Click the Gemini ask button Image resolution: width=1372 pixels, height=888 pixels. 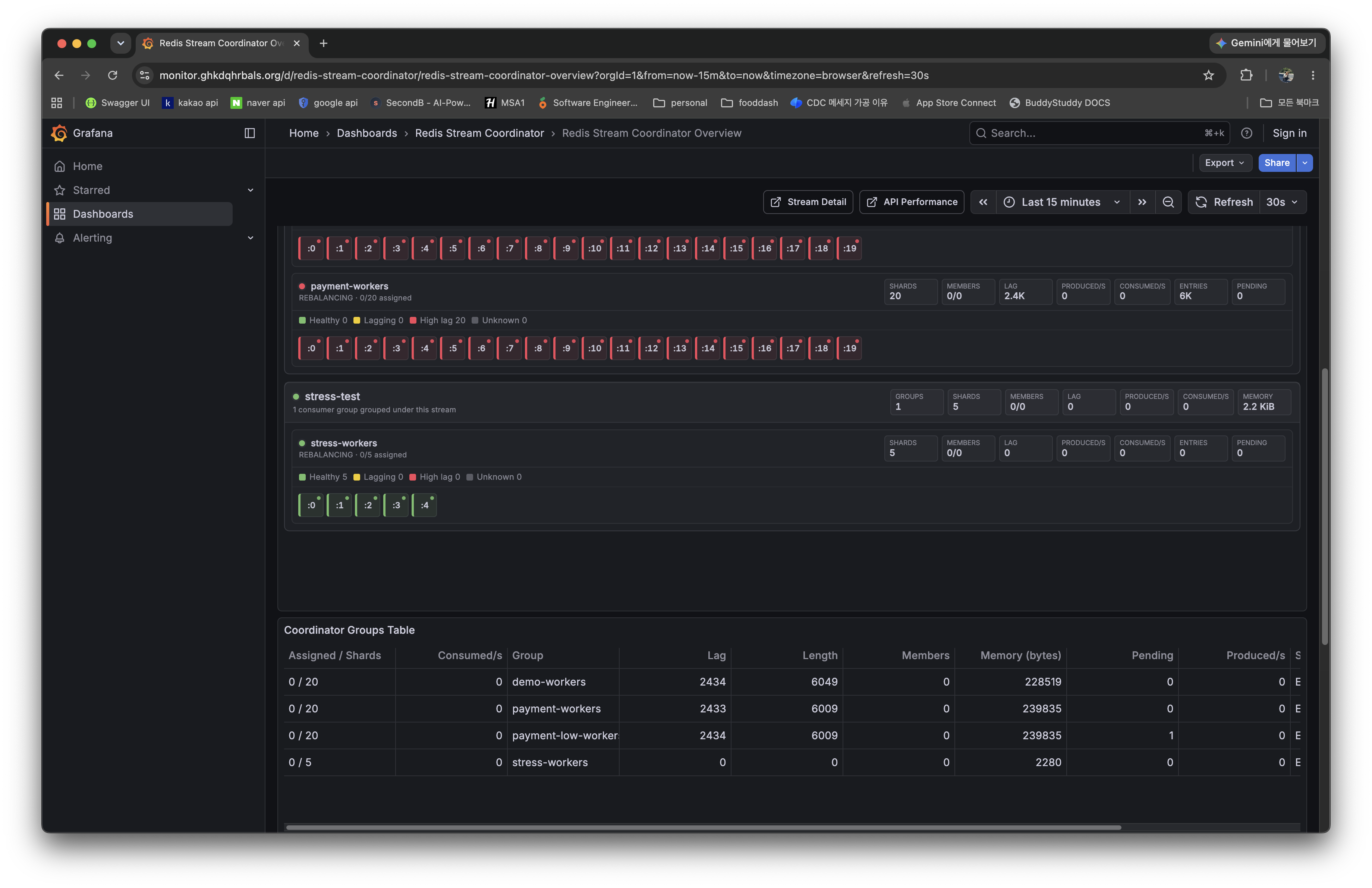(1267, 43)
